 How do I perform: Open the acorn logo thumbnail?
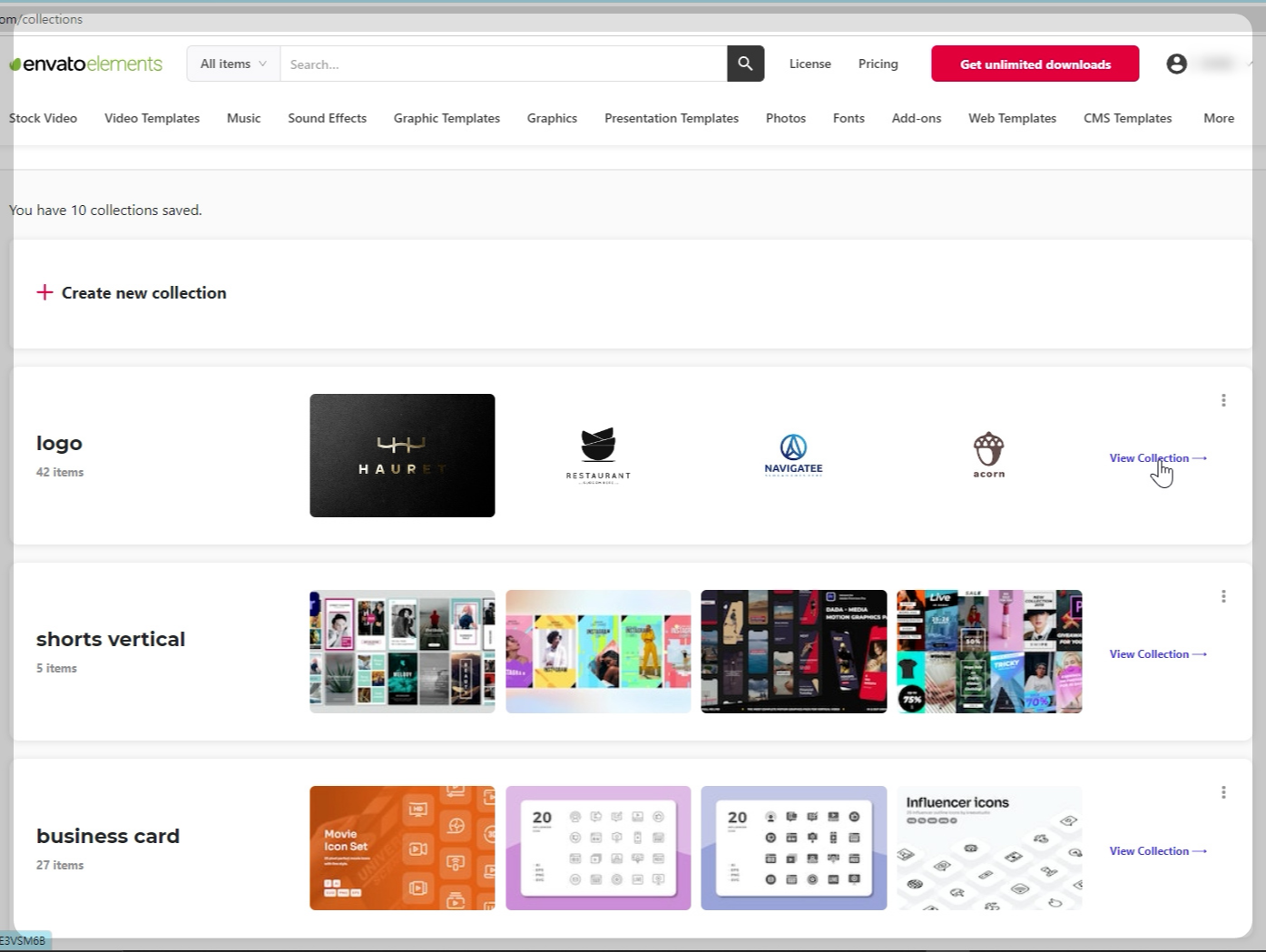point(989,456)
